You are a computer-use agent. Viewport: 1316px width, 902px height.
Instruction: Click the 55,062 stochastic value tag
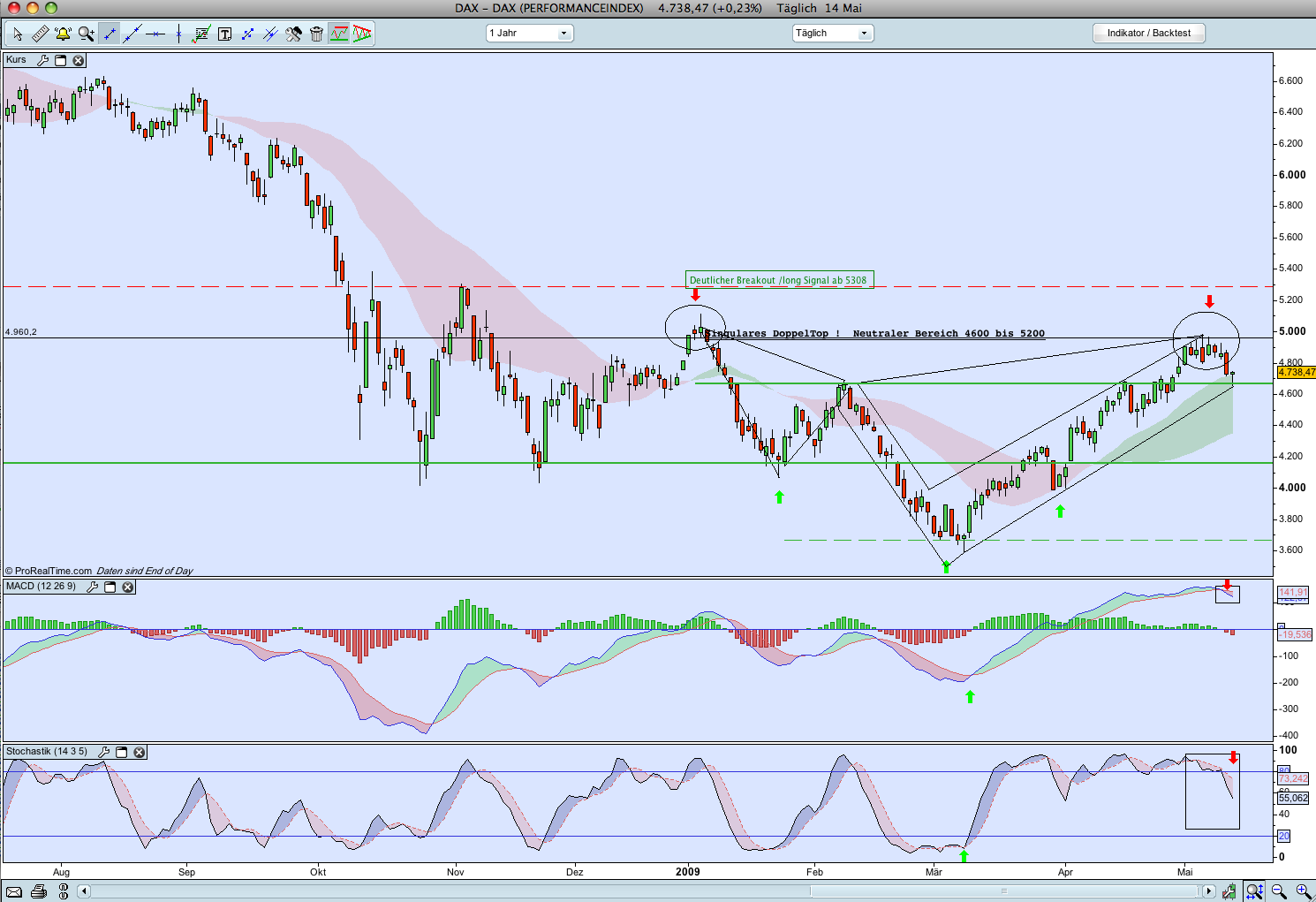point(1293,798)
